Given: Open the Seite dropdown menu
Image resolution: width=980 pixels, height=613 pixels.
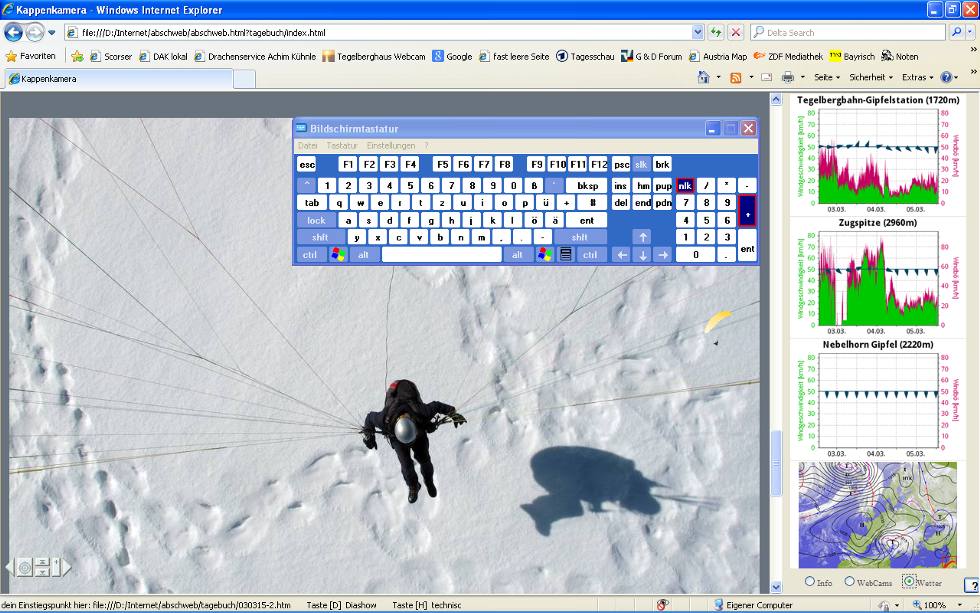Looking at the screenshot, I should 827,77.
